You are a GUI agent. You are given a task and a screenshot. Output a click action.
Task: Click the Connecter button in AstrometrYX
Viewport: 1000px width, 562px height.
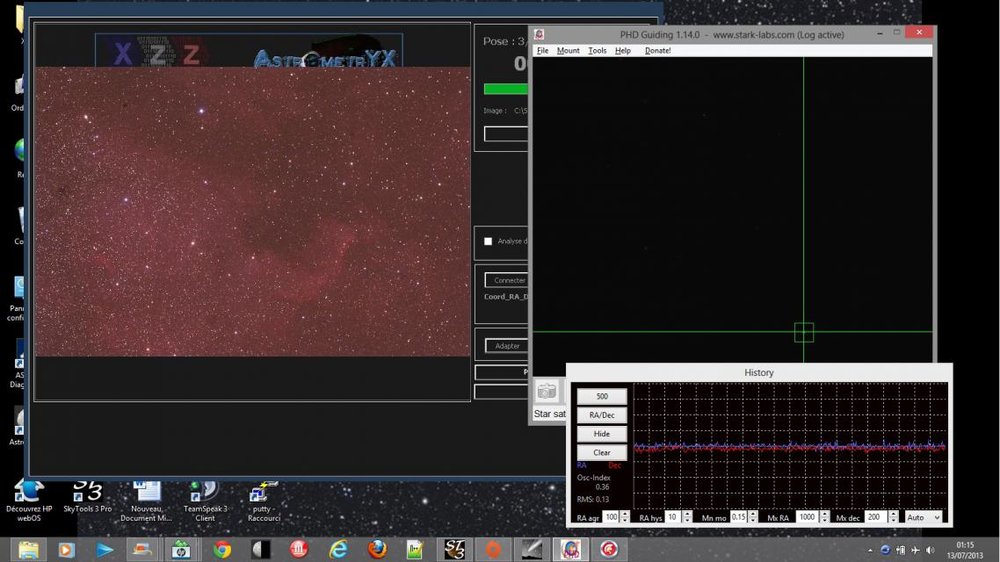coord(506,280)
